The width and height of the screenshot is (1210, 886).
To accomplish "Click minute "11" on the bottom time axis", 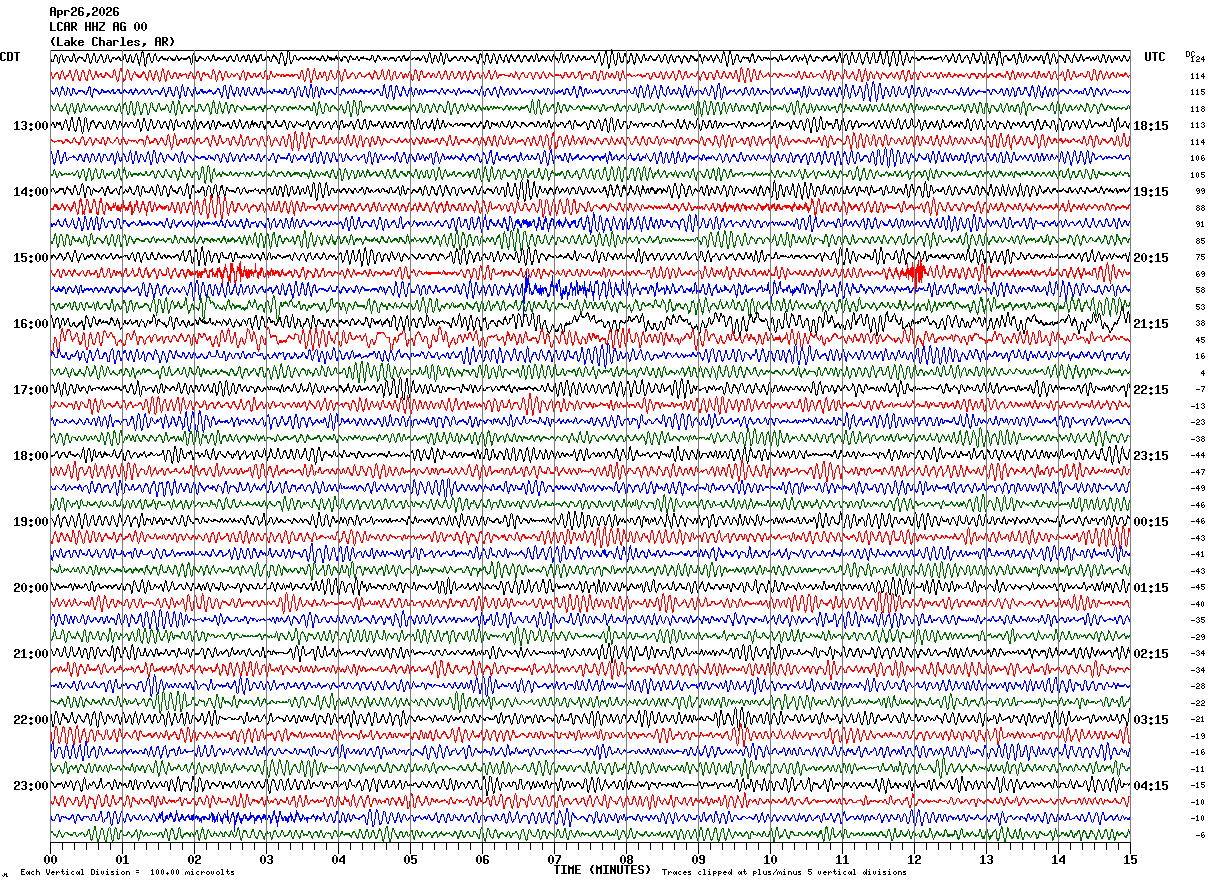I will [842, 859].
